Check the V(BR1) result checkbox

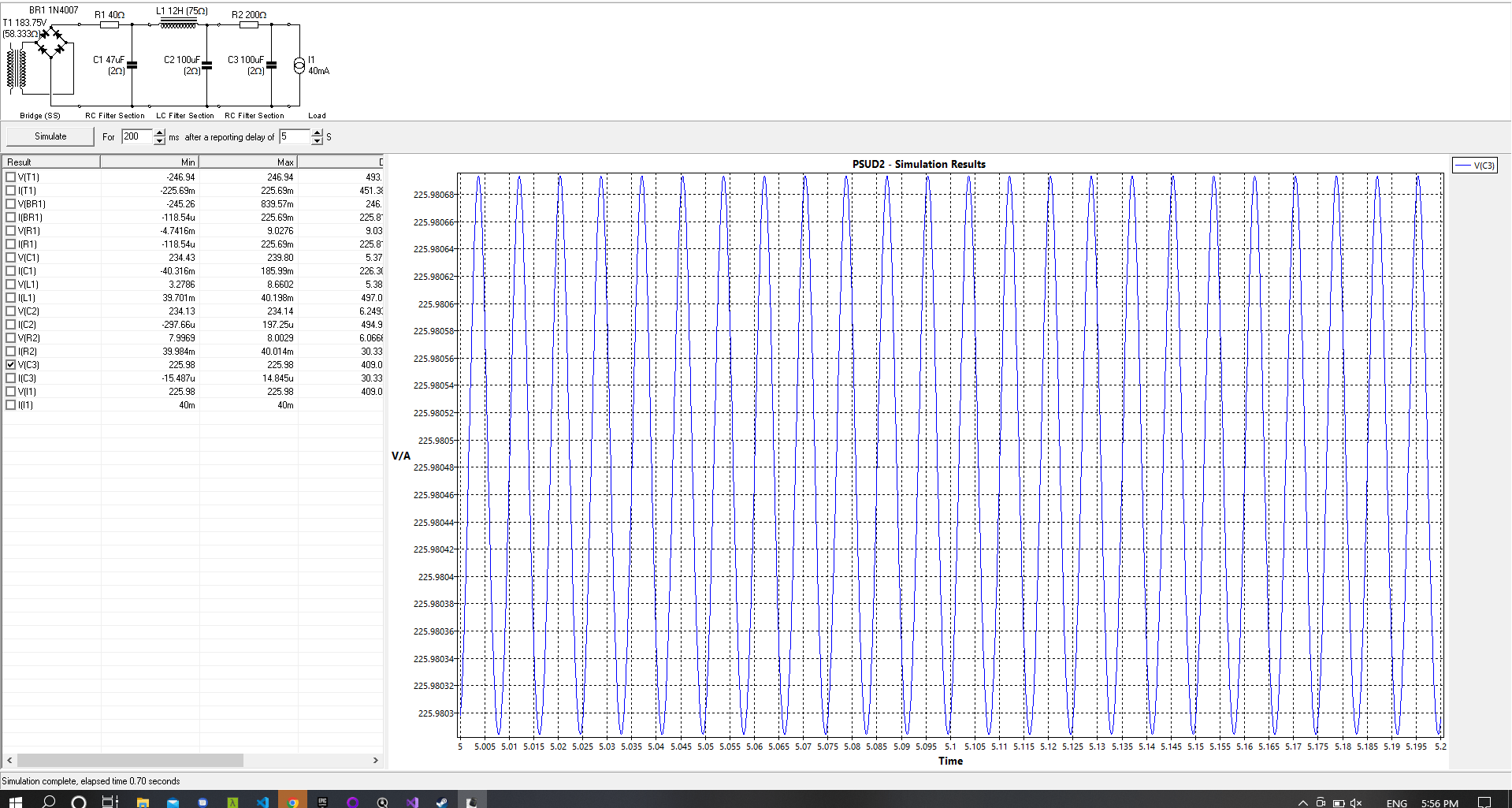[11, 204]
